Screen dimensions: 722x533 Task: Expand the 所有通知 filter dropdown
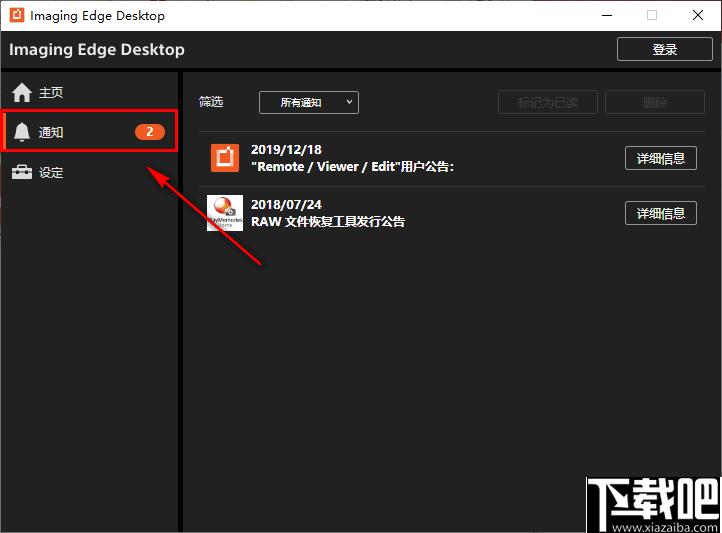(x=309, y=102)
